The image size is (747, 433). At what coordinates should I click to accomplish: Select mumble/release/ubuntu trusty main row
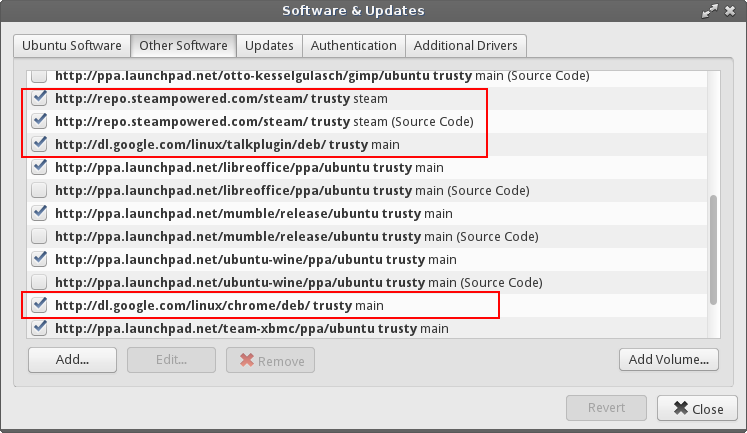[367, 213]
